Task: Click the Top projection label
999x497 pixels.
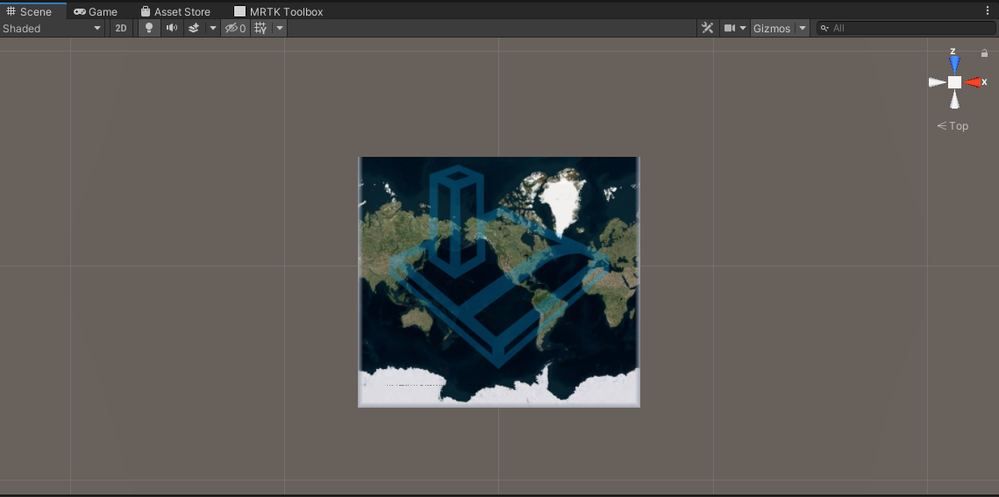Action: coord(952,126)
